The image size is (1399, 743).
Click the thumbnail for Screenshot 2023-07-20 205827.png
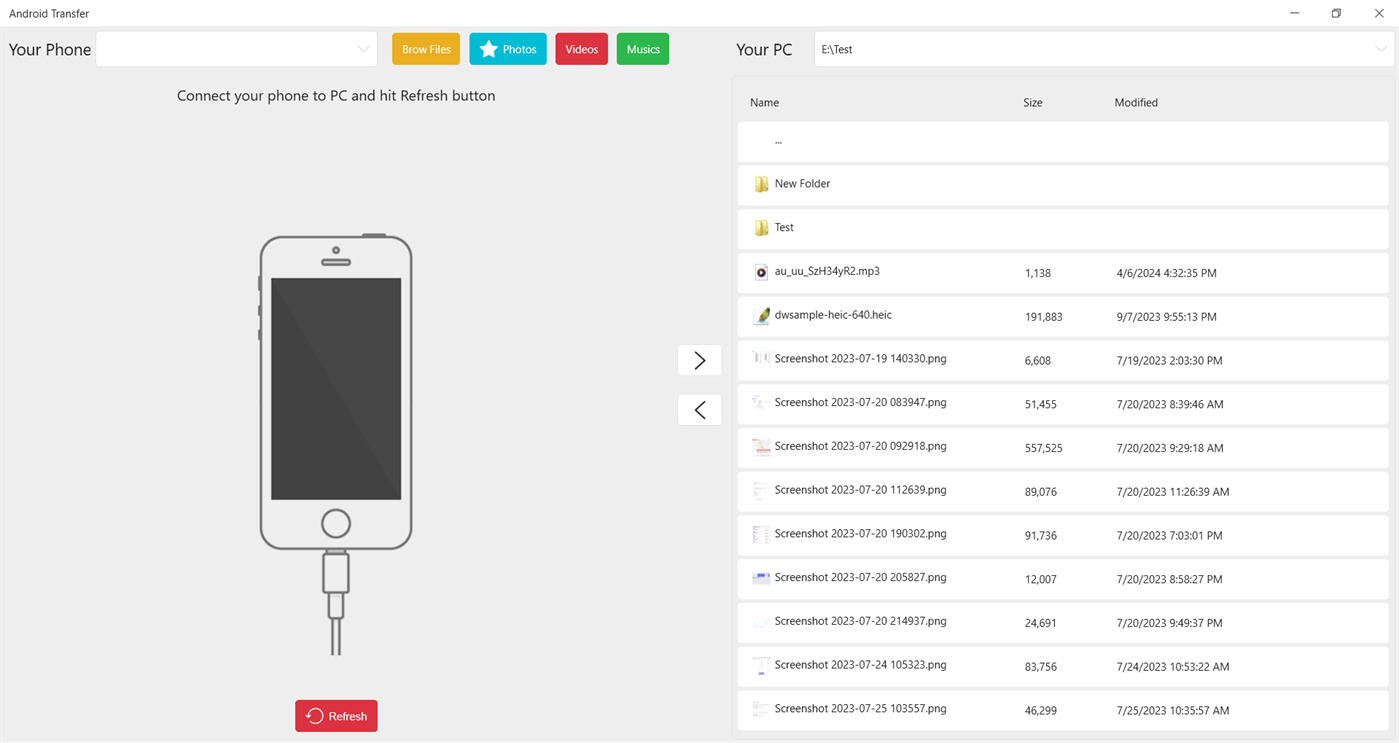761,577
